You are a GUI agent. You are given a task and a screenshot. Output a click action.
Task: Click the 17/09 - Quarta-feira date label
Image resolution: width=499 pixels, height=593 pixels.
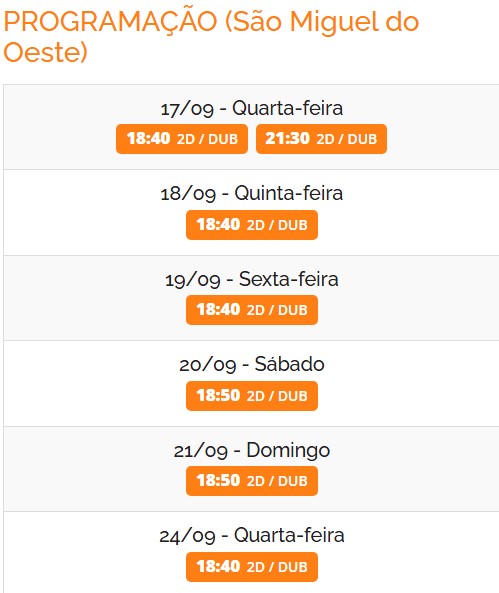[x=252, y=109]
